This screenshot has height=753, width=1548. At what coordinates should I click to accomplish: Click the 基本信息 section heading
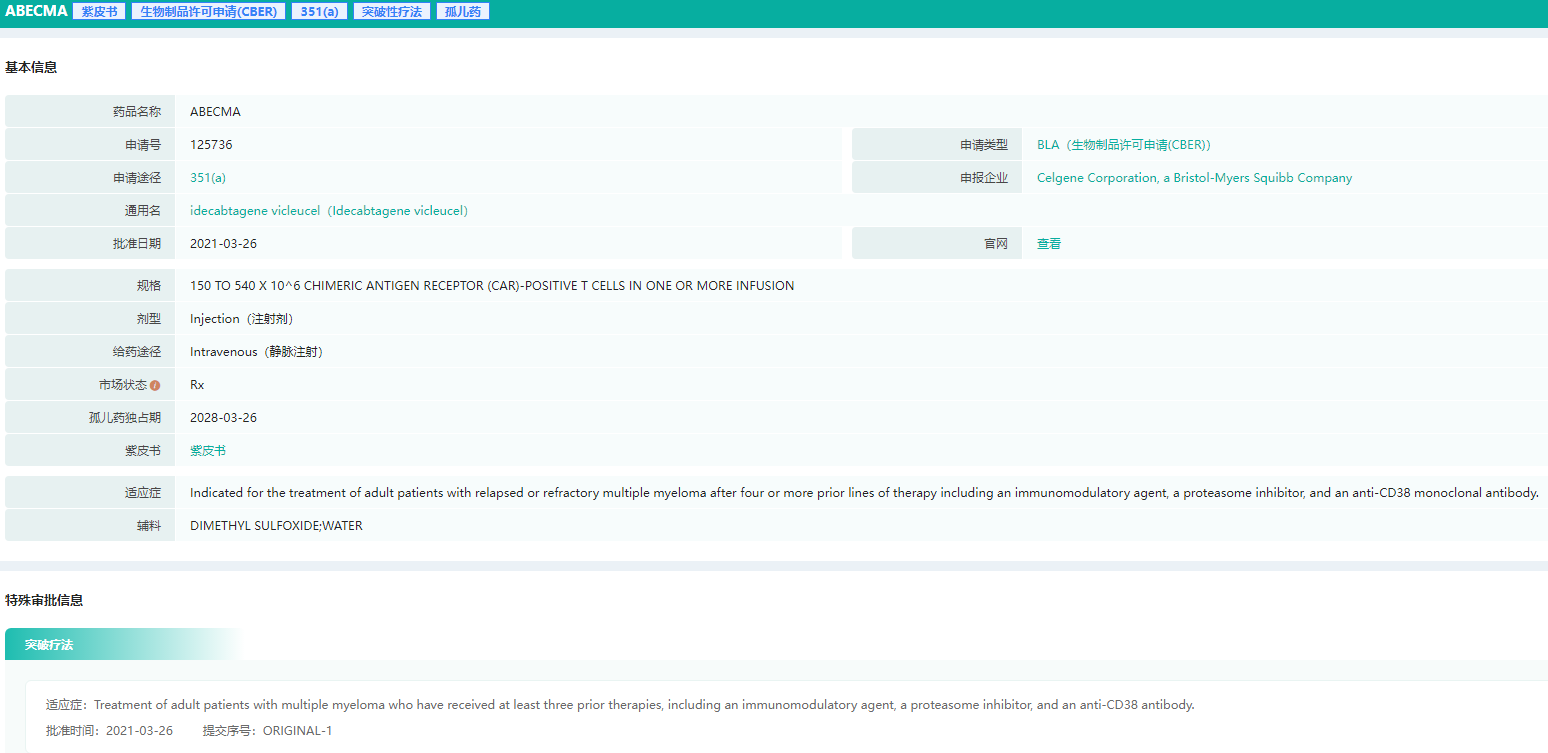(31, 68)
